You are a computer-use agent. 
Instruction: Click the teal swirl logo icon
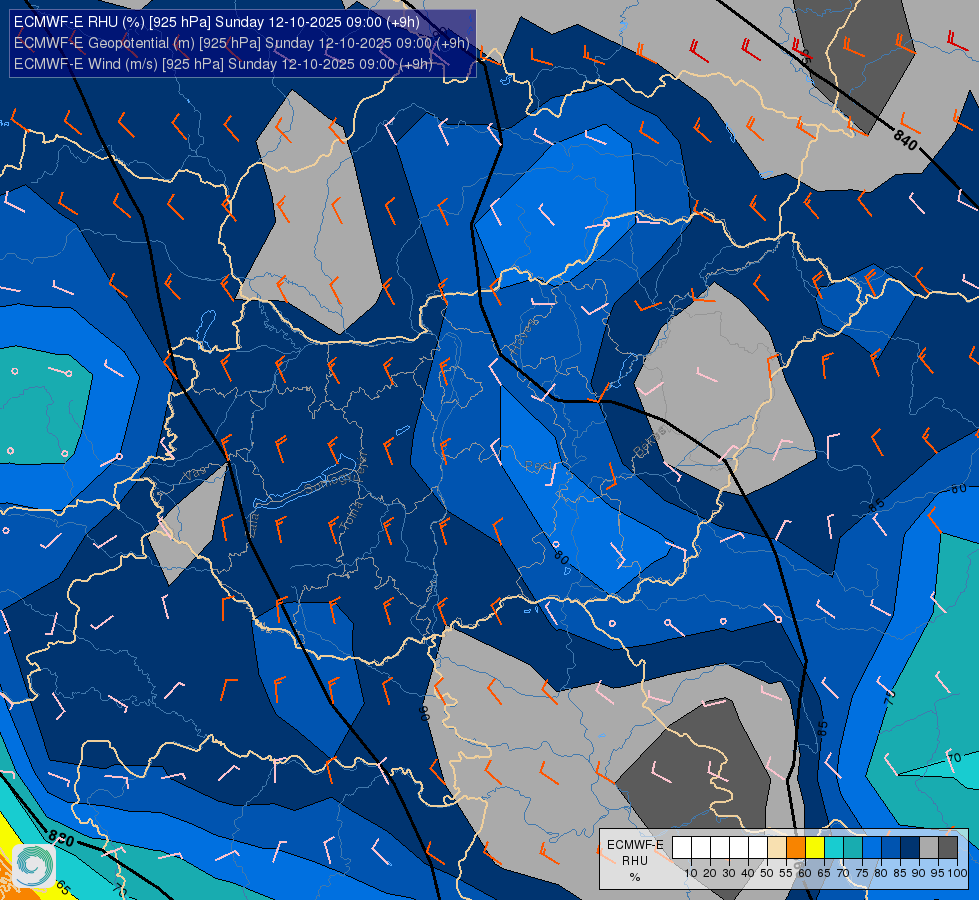(34, 865)
